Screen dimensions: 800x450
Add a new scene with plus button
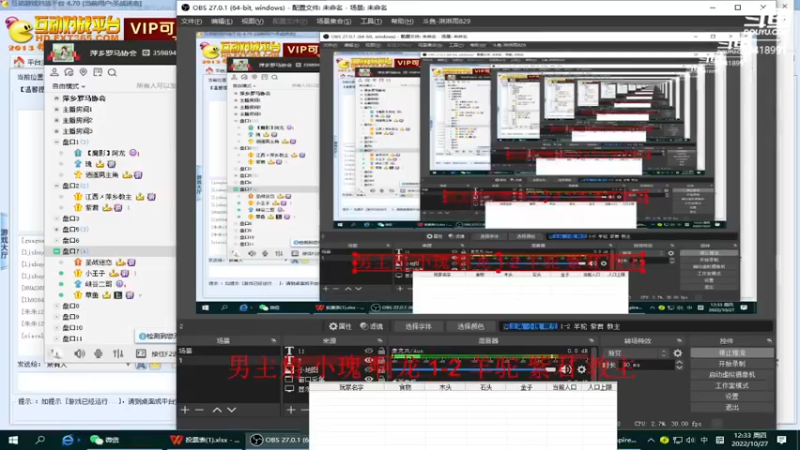(x=185, y=410)
